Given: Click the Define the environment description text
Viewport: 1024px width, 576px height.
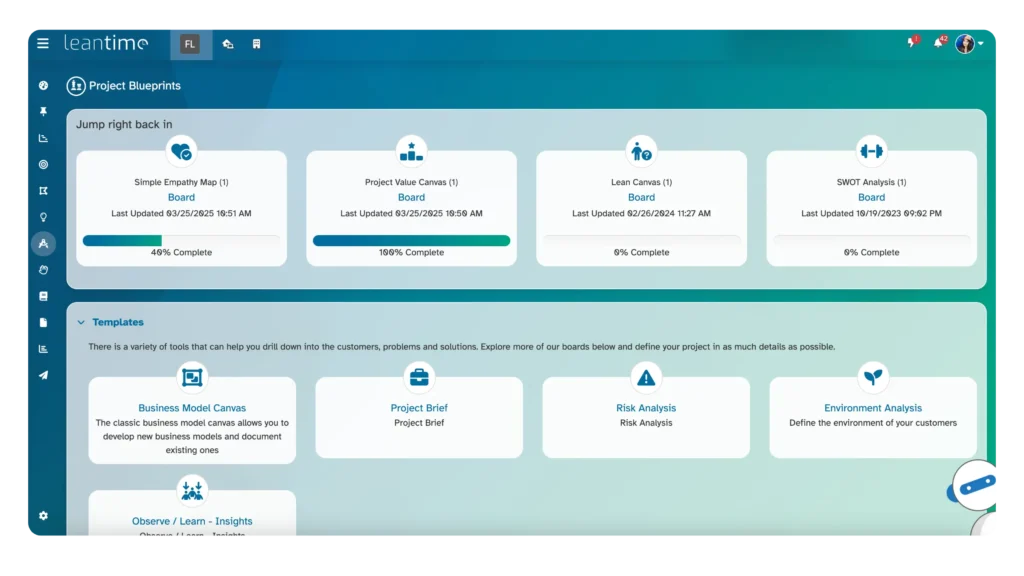Looking at the screenshot, I should (873, 423).
